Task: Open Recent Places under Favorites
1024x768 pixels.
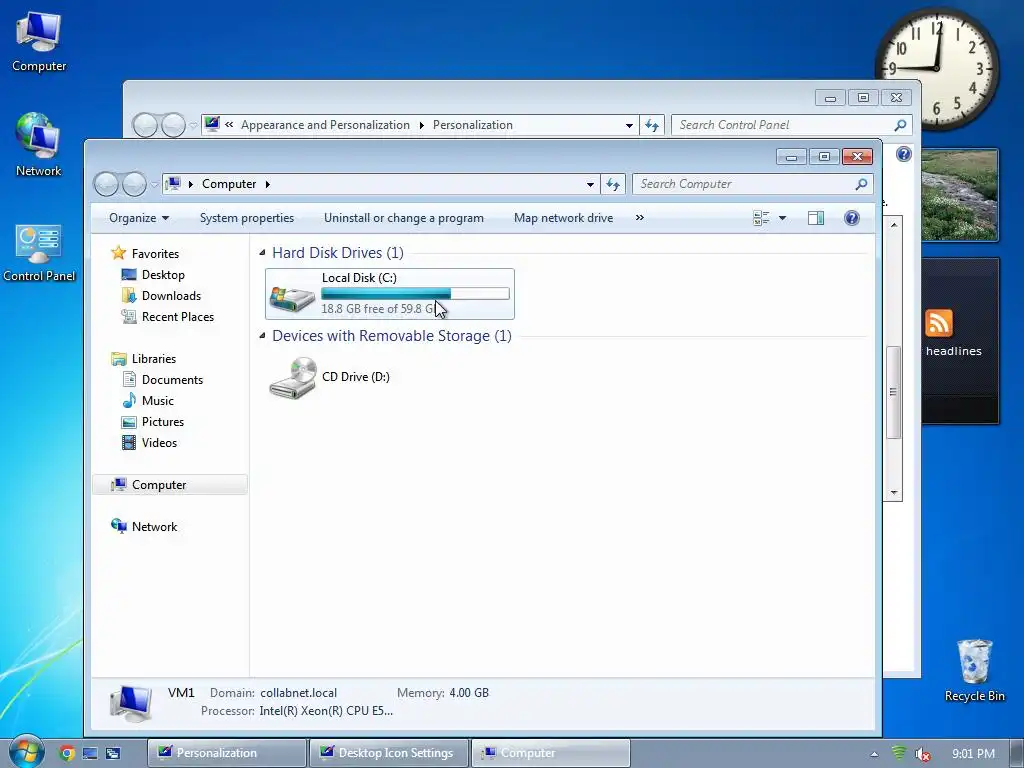Action: click(x=178, y=317)
